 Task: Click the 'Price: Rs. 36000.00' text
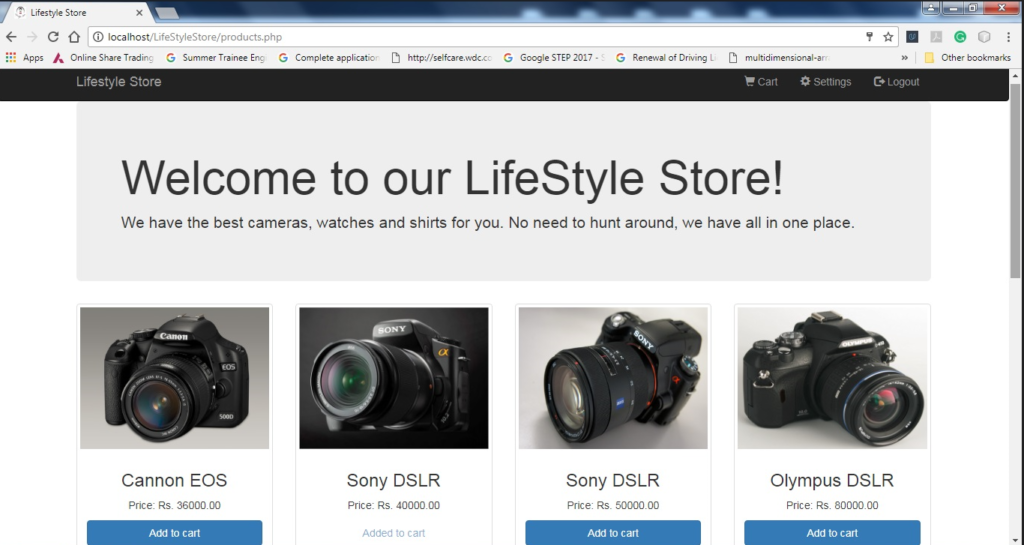[174, 505]
